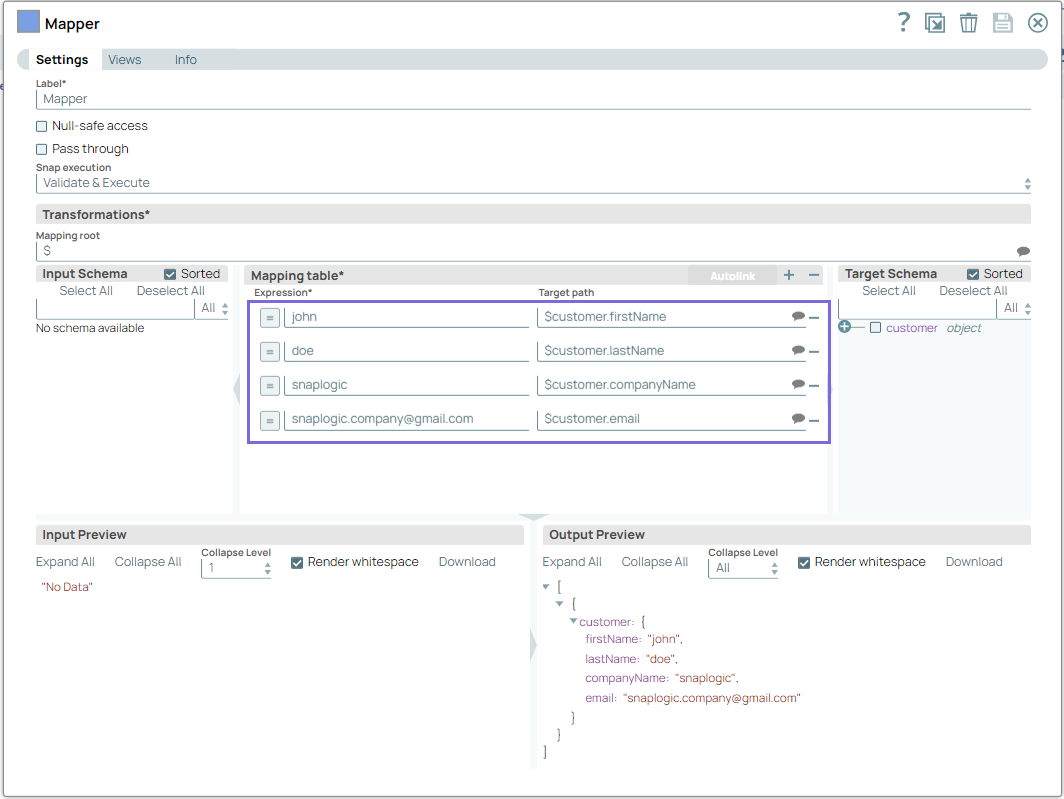
Task: Remove a mapping row with the minus icon
Action: coord(812,274)
